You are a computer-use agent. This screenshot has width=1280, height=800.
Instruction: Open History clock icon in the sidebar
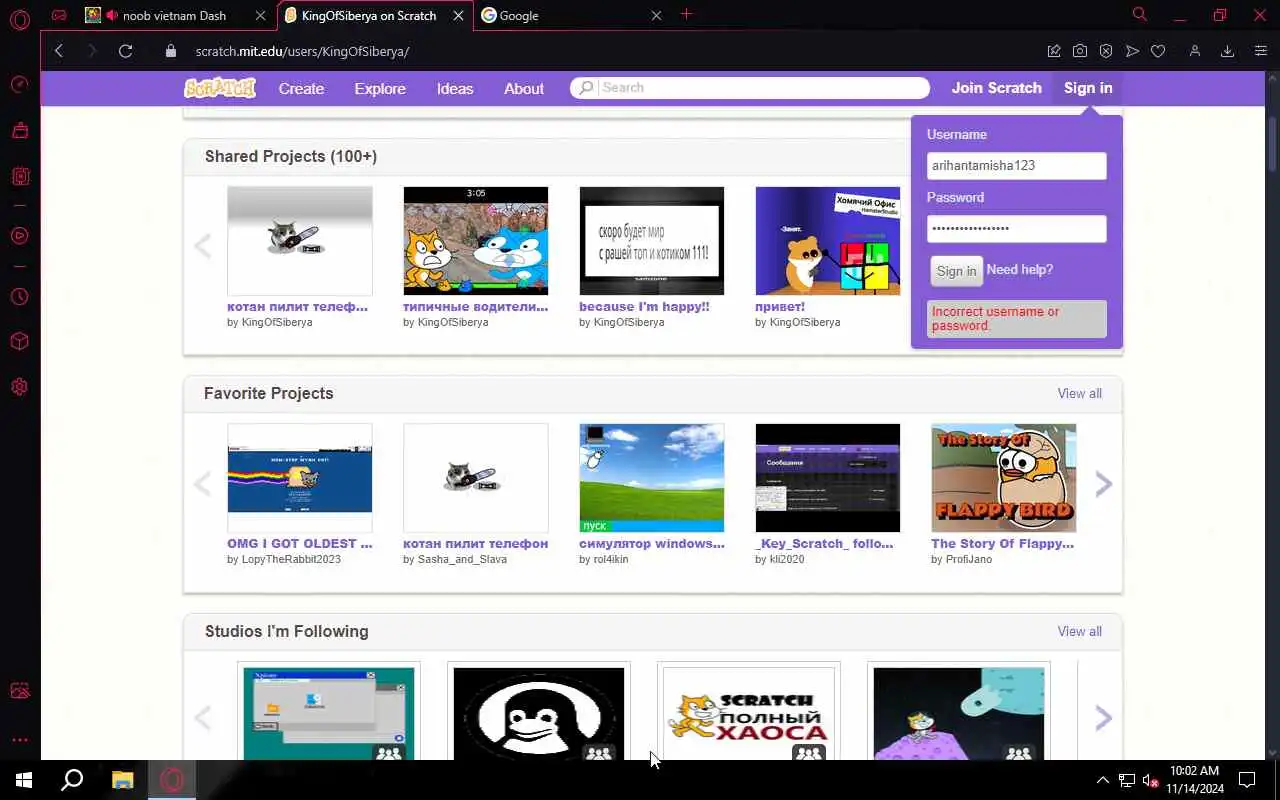pyautogui.click(x=19, y=297)
